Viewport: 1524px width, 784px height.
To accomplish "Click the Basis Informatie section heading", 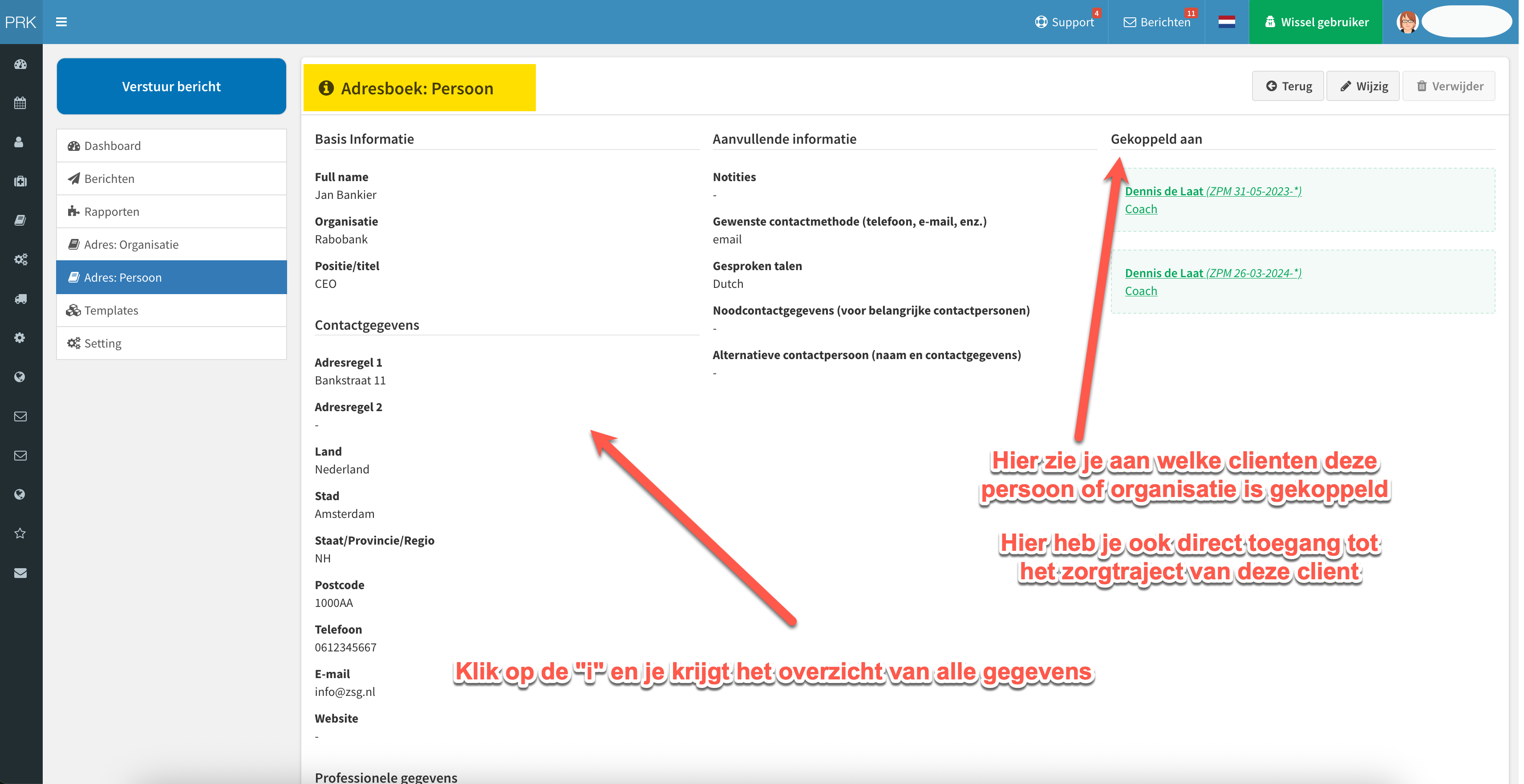I will [365, 139].
